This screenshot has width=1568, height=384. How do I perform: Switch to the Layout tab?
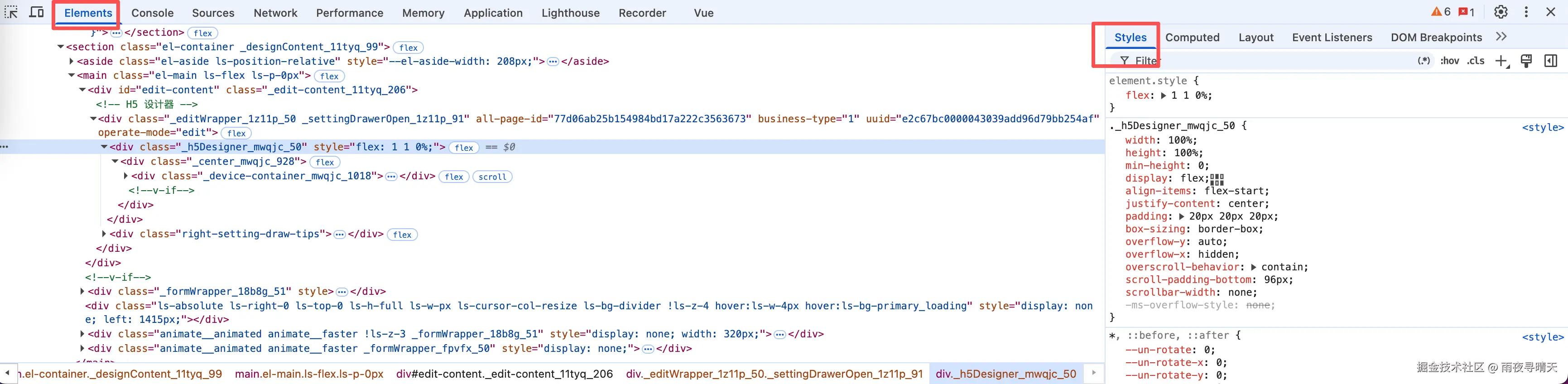(x=1256, y=38)
